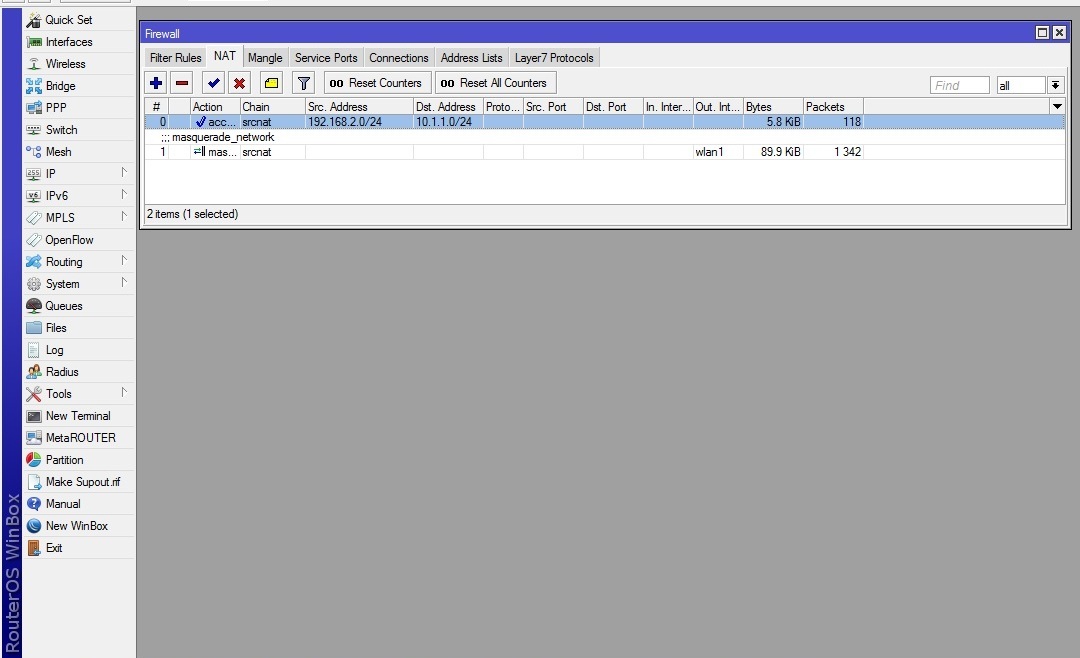Sort by Bytes column header
The height and width of the screenshot is (658, 1080).
(x=773, y=107)
